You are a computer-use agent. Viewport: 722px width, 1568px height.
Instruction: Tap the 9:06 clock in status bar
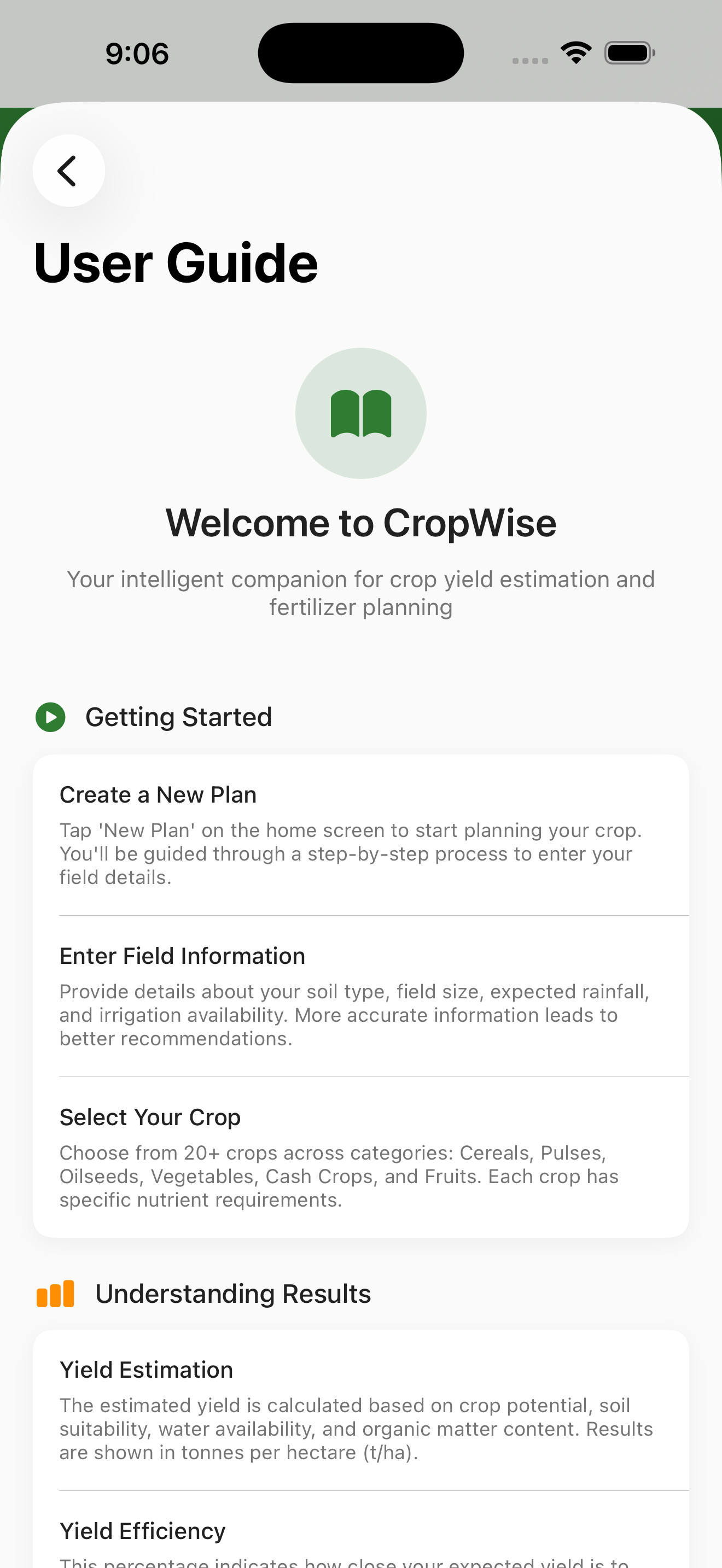[137, 54]
